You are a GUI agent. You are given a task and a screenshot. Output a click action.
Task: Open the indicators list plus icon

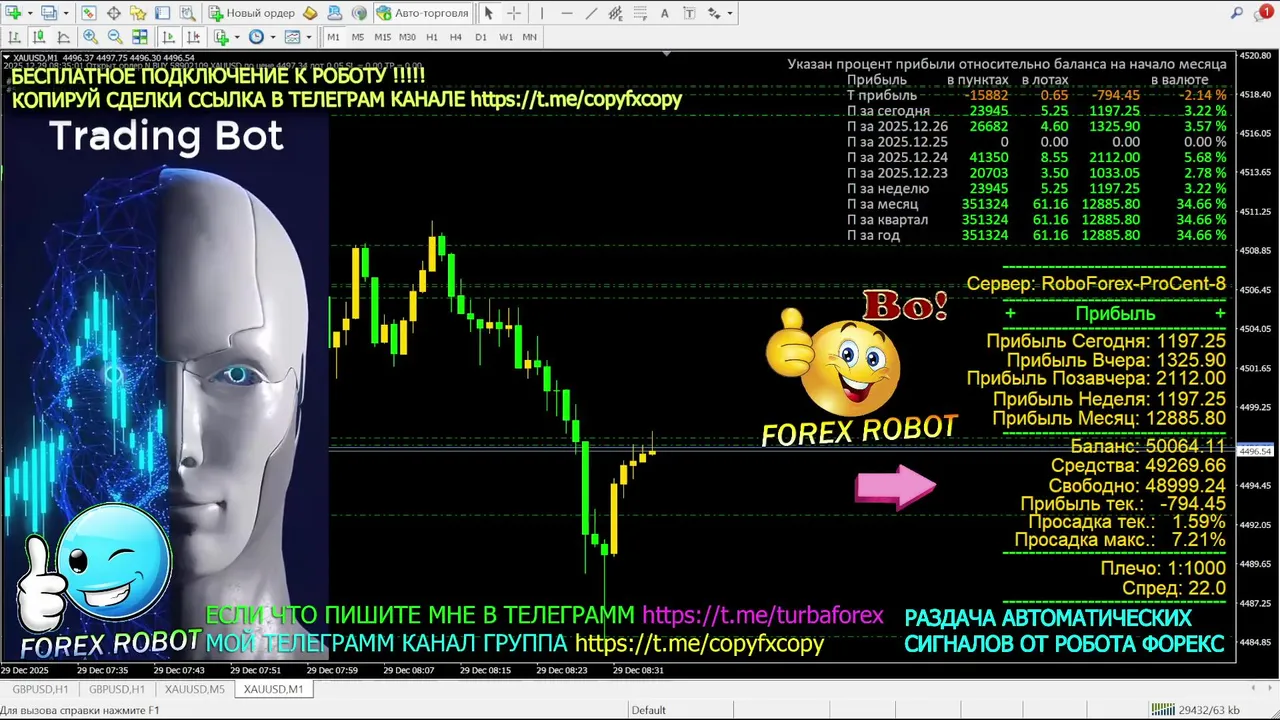[x=221, y=37]
